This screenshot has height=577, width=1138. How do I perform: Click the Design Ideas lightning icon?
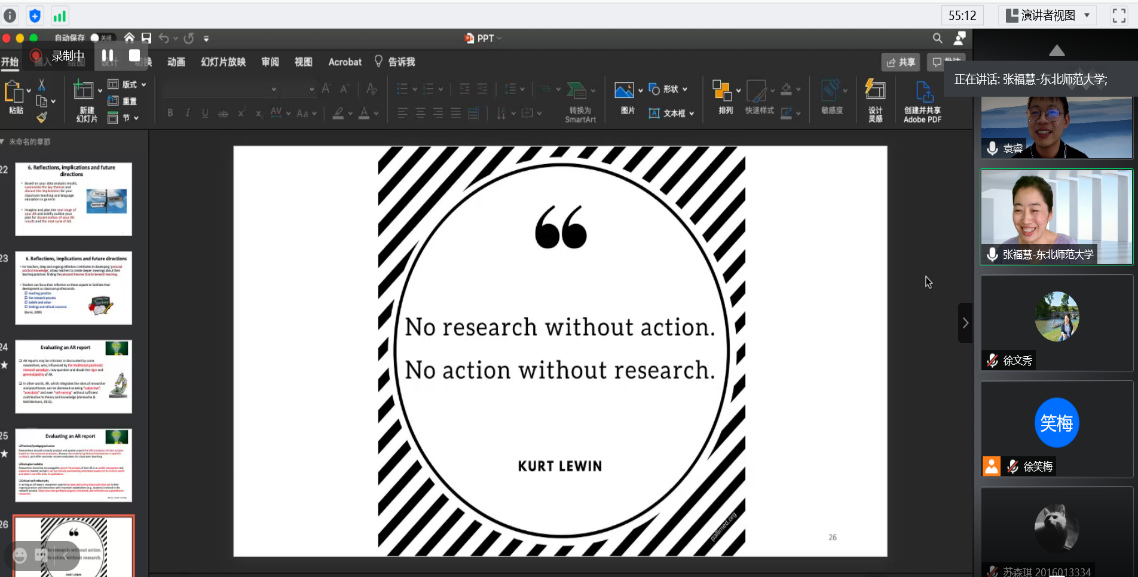pos(875,90)
